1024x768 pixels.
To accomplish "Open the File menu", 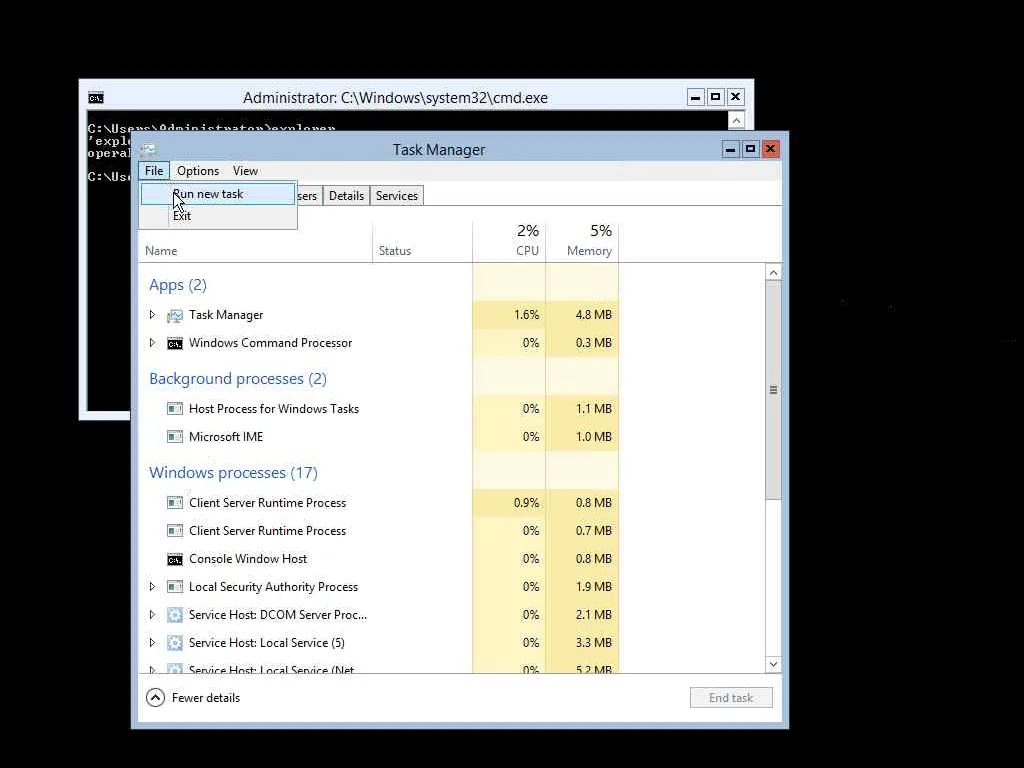I will click(154, 170).
